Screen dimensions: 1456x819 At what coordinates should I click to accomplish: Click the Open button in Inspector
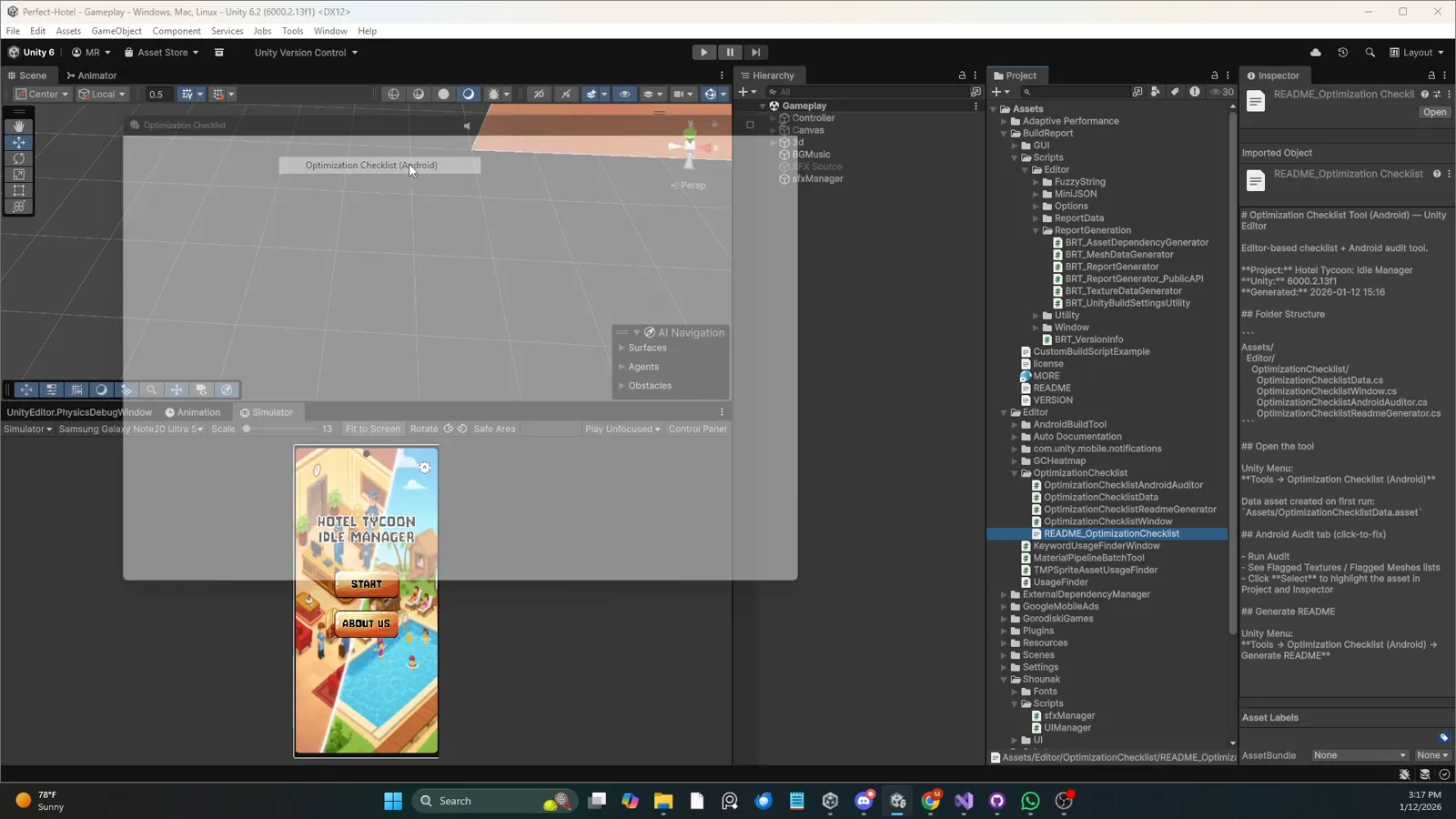(1434, 113)
